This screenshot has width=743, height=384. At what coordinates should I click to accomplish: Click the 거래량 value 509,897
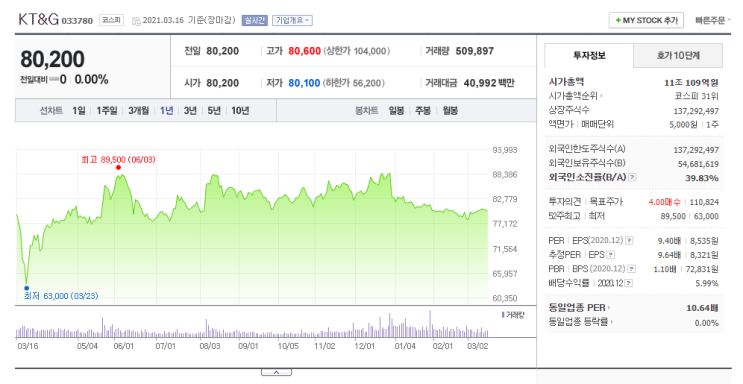pyautogui.click(x=475, y=51)
